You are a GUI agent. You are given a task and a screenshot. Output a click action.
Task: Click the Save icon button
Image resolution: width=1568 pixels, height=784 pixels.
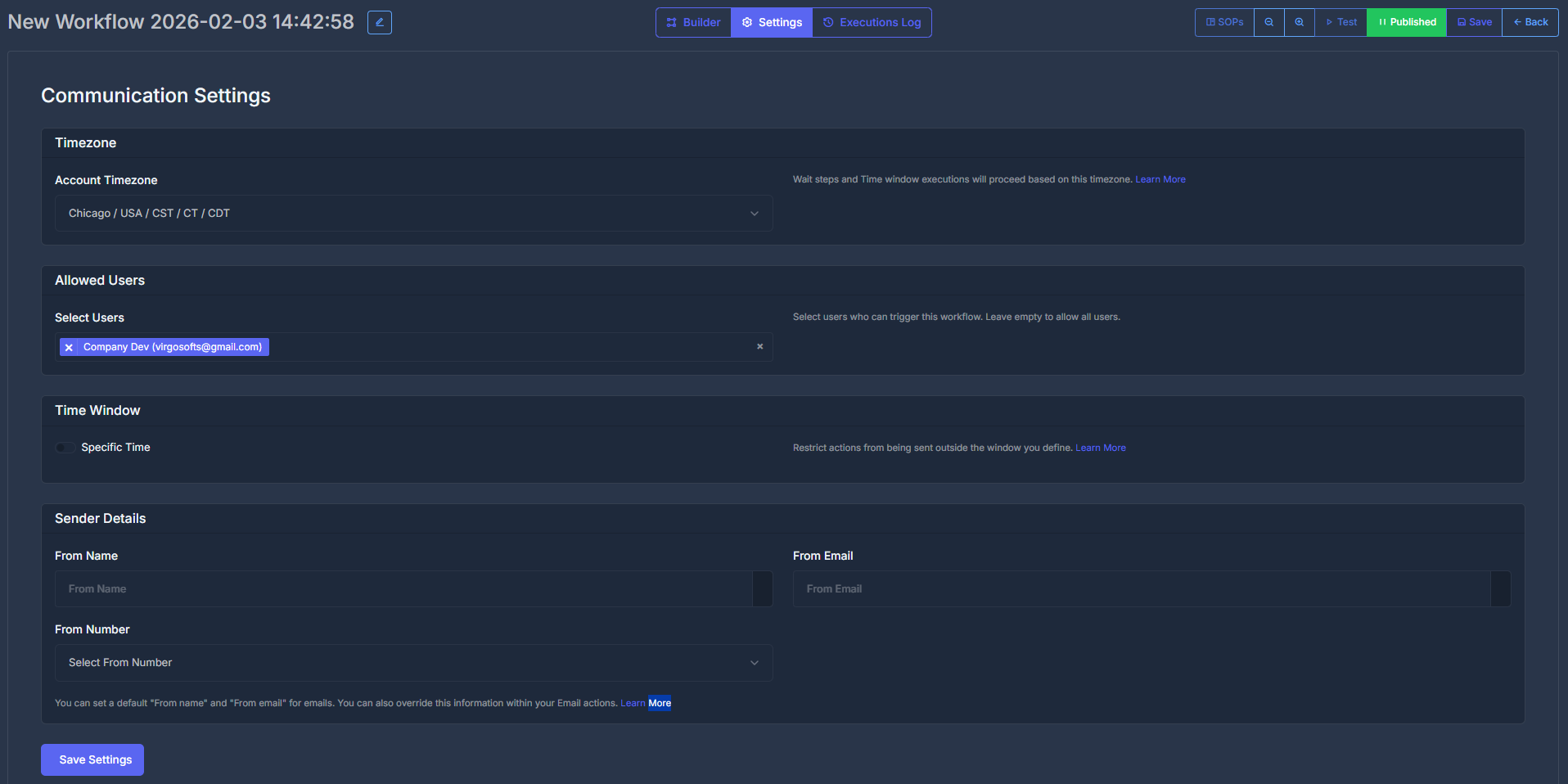(x=1473, y=22)
